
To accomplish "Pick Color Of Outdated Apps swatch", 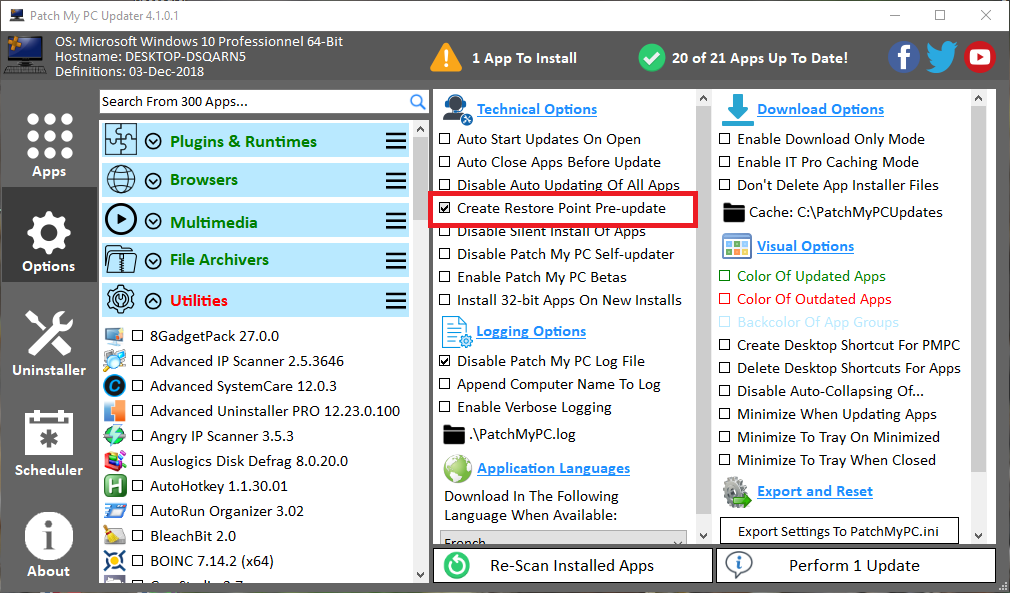I will pos(725,299).
